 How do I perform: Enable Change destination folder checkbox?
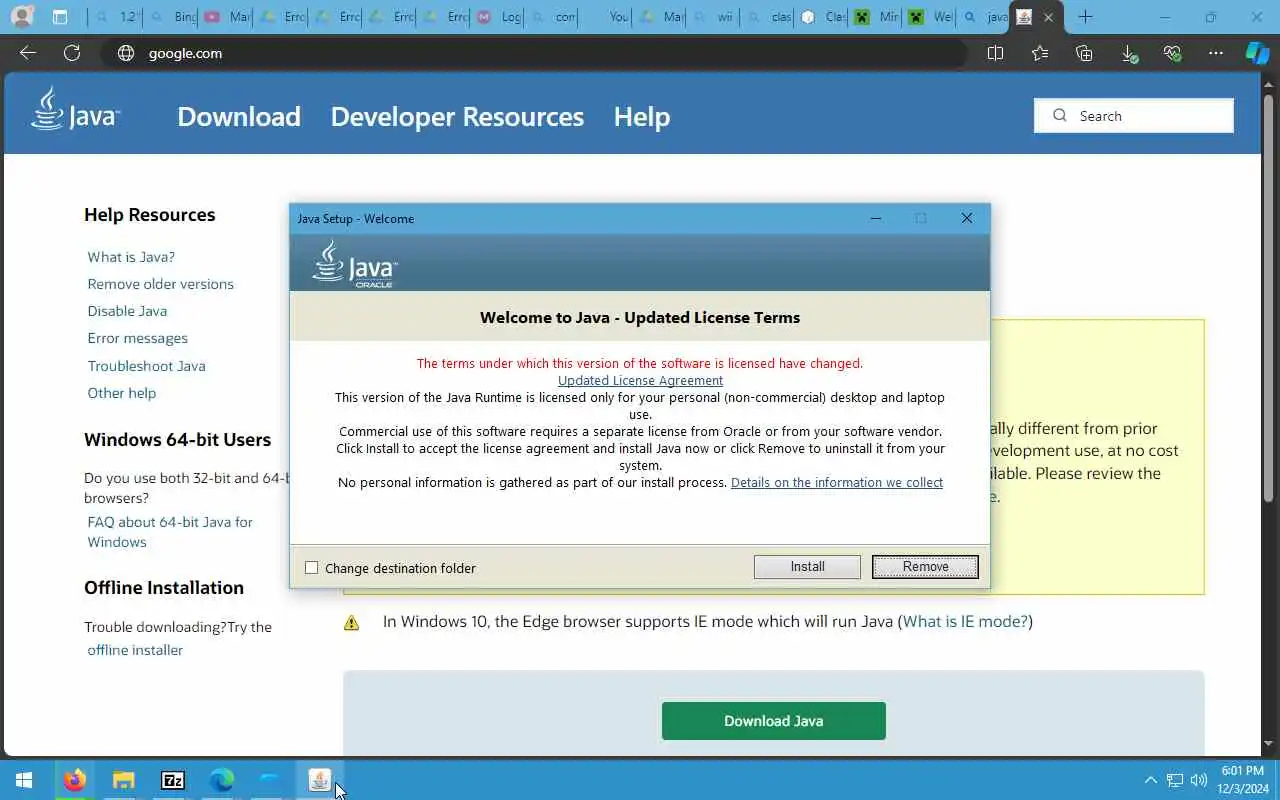click(x=312, y=568)
